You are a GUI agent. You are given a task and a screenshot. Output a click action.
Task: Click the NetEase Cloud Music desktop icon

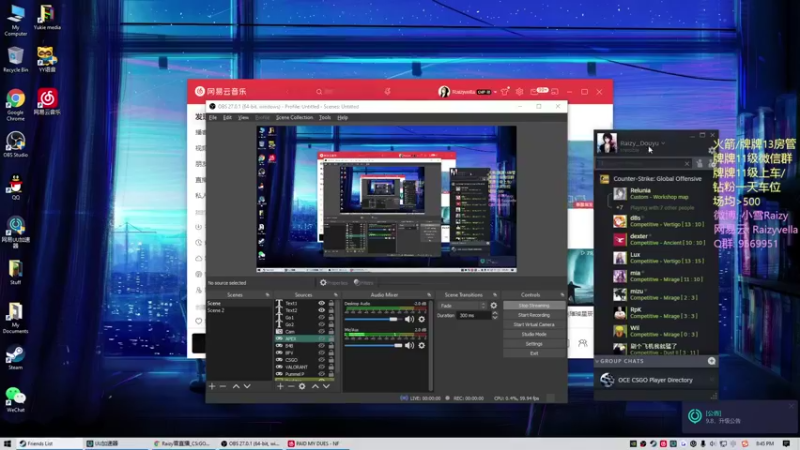(47, 101)
